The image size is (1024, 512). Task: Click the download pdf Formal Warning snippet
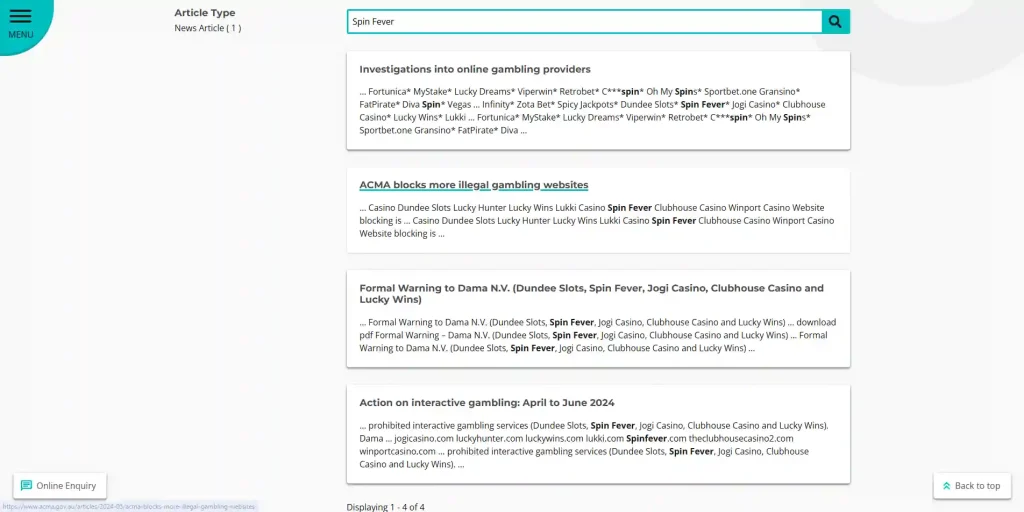(x=598, y=335)
